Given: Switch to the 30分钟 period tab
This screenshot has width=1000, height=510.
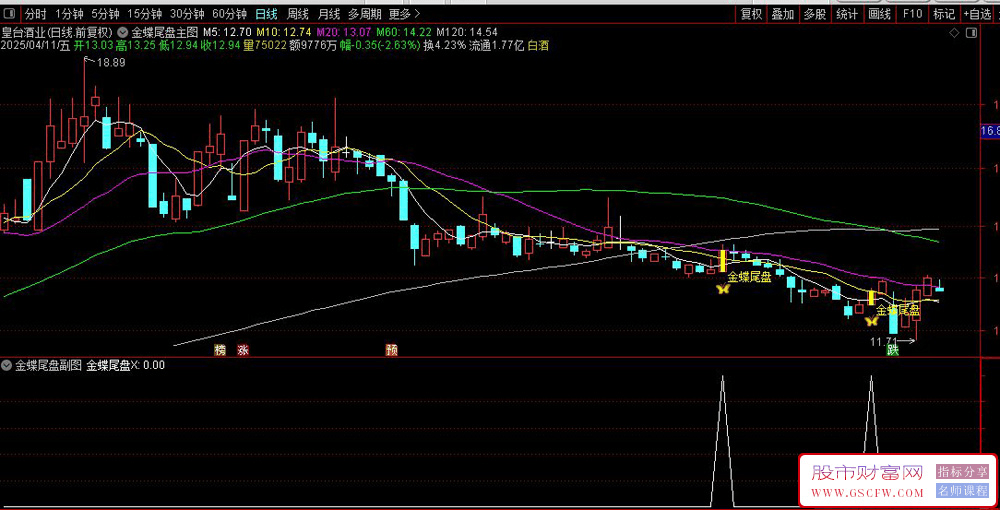Looking at the screenshot, I should (187, 13).
